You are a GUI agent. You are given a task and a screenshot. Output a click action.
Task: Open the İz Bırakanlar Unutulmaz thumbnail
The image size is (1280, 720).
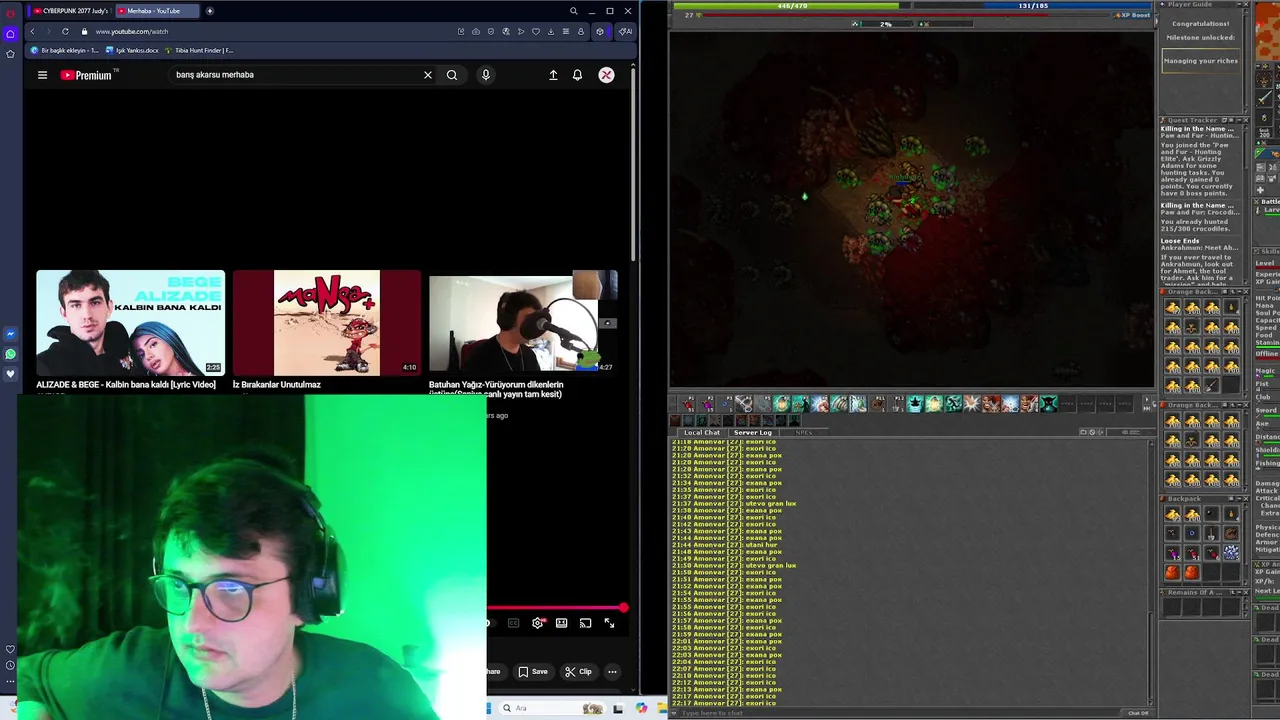[327, 323]
